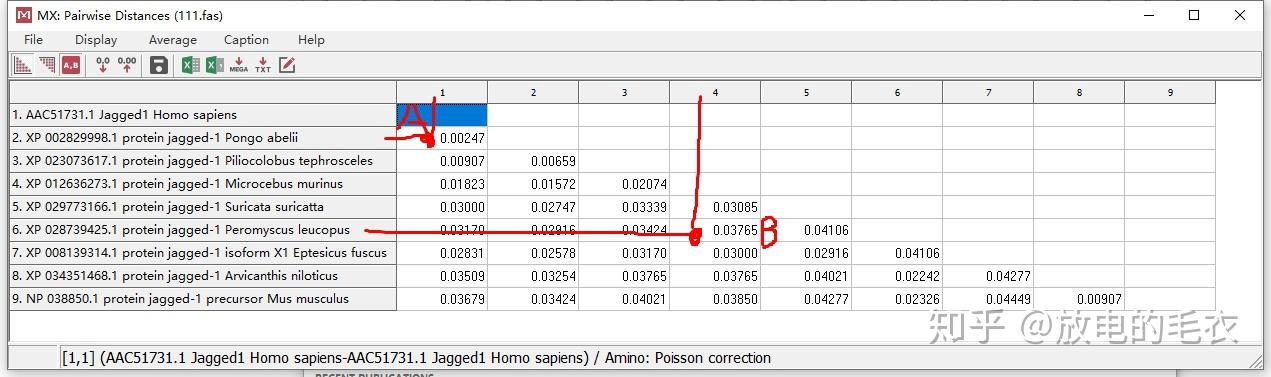Click distance cell 0.02831

442,253
